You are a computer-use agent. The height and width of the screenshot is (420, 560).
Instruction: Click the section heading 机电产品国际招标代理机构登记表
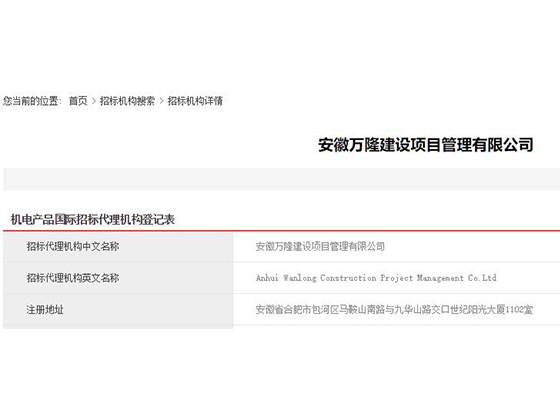93,219
